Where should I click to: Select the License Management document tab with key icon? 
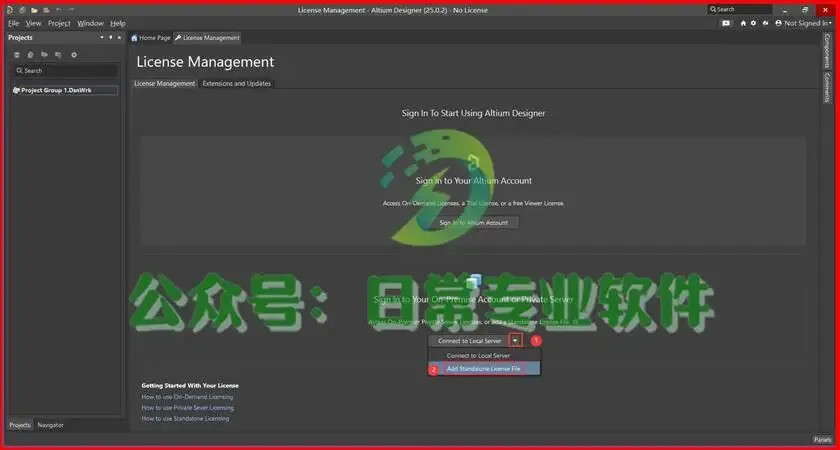pyautogui.click(x=207, y=38)
